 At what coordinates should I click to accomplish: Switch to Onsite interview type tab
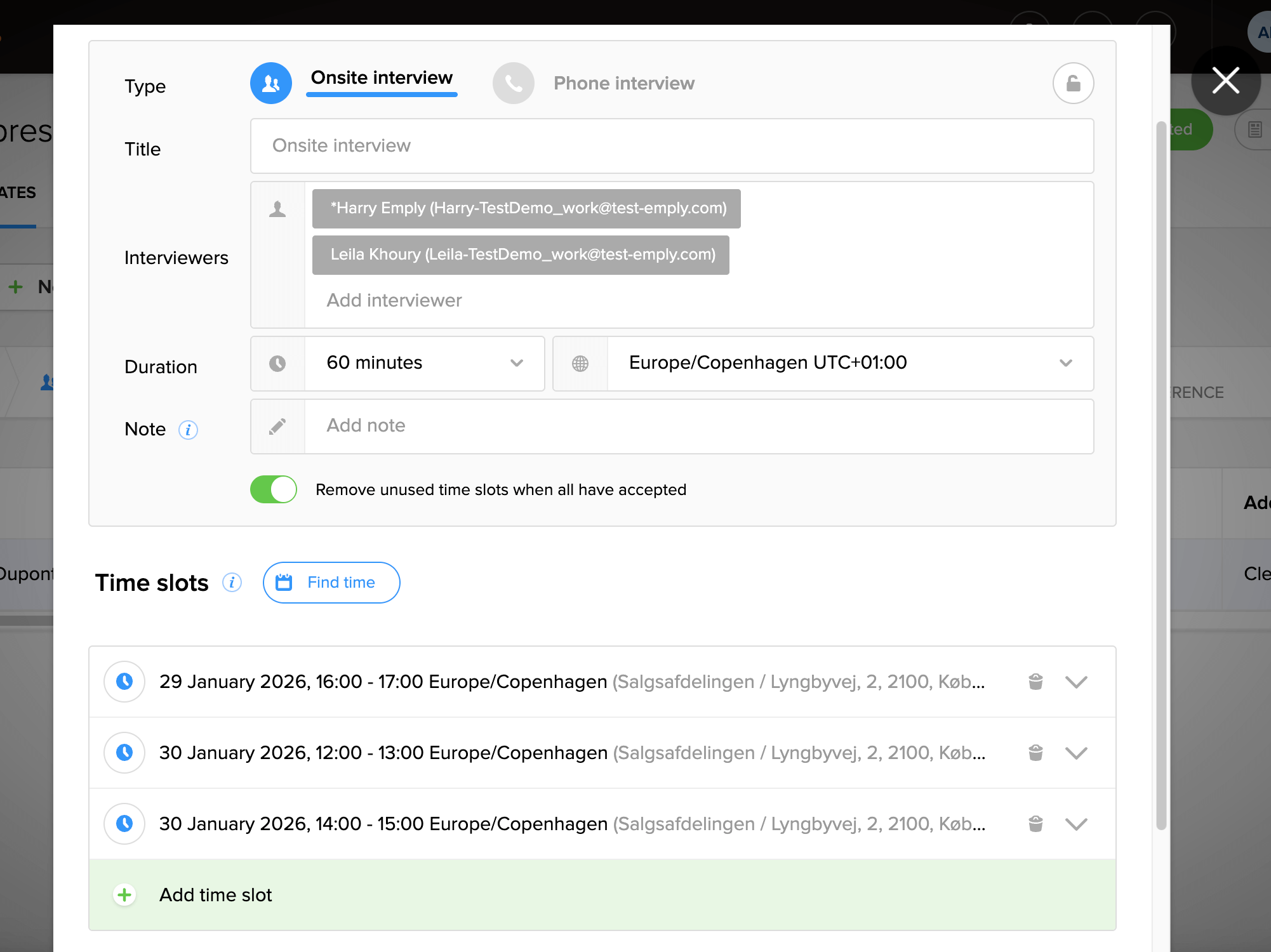(x=382, y=78)
